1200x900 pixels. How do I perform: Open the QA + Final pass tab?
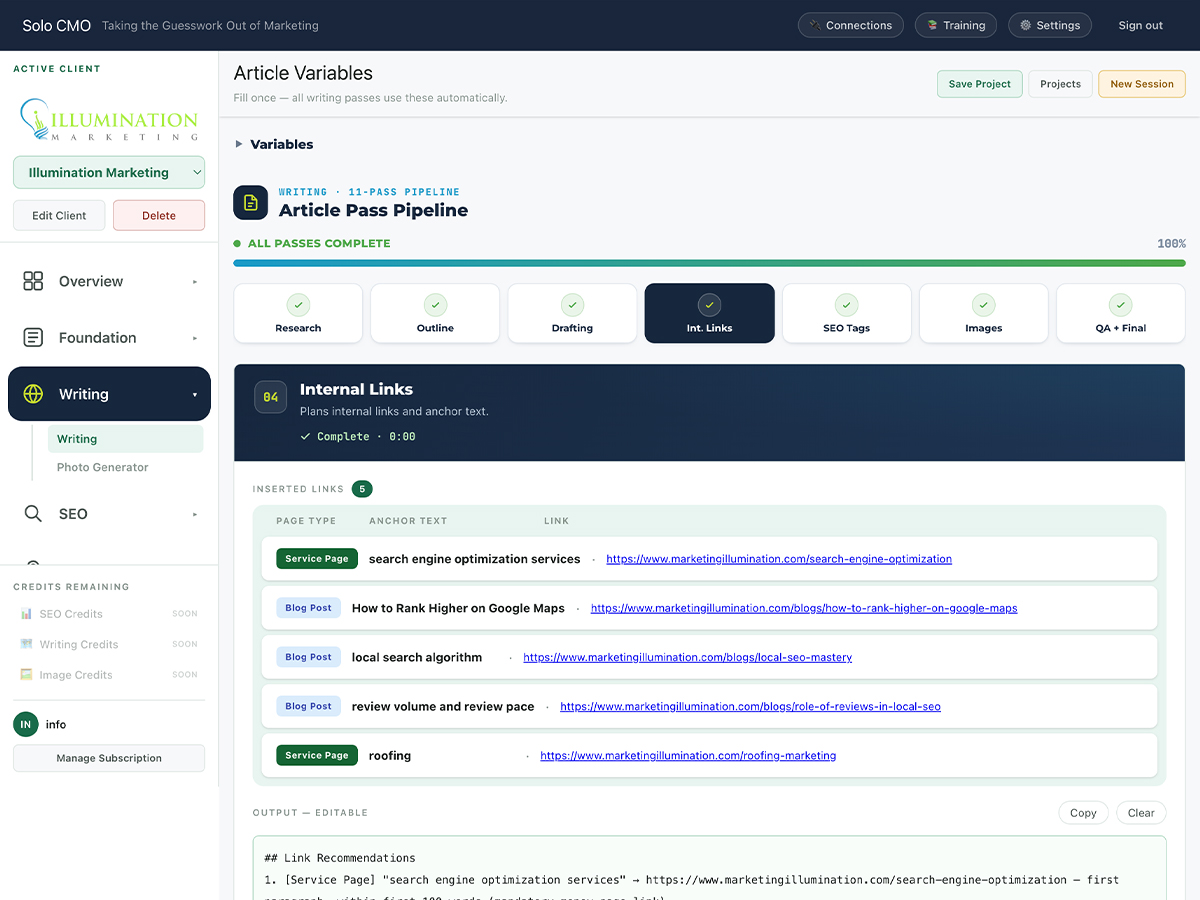(1121, 313)
